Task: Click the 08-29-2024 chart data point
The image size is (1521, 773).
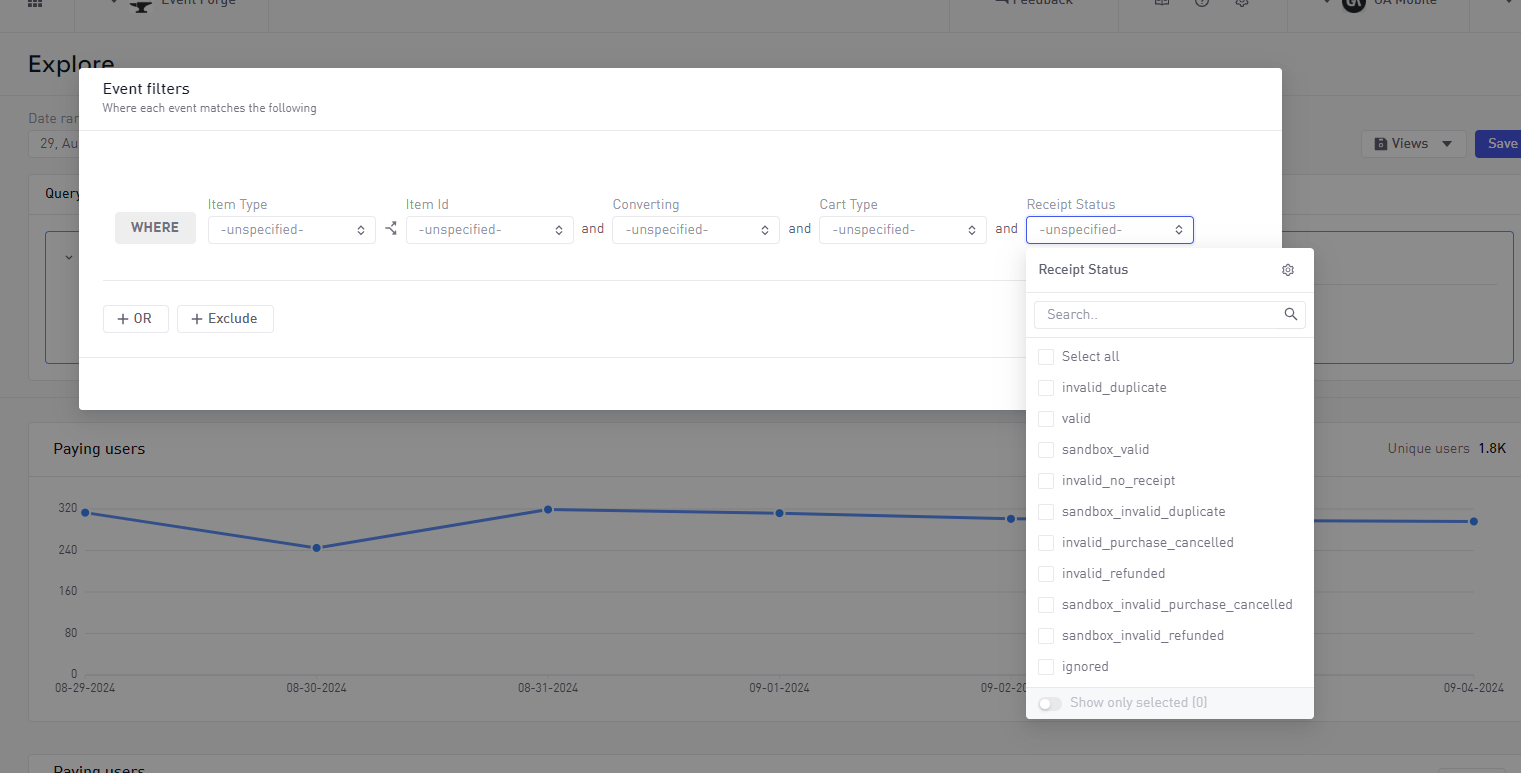Action: point(85,513)
